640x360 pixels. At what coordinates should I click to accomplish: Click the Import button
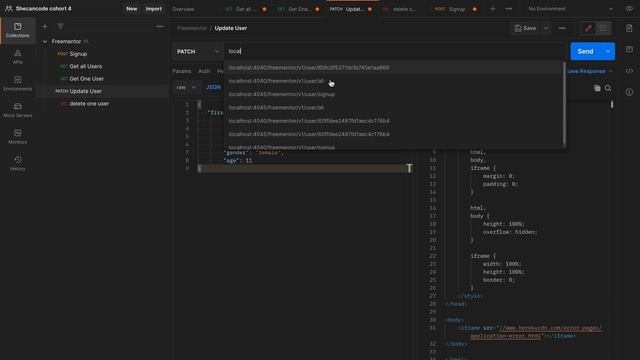[x=154, y=9]
